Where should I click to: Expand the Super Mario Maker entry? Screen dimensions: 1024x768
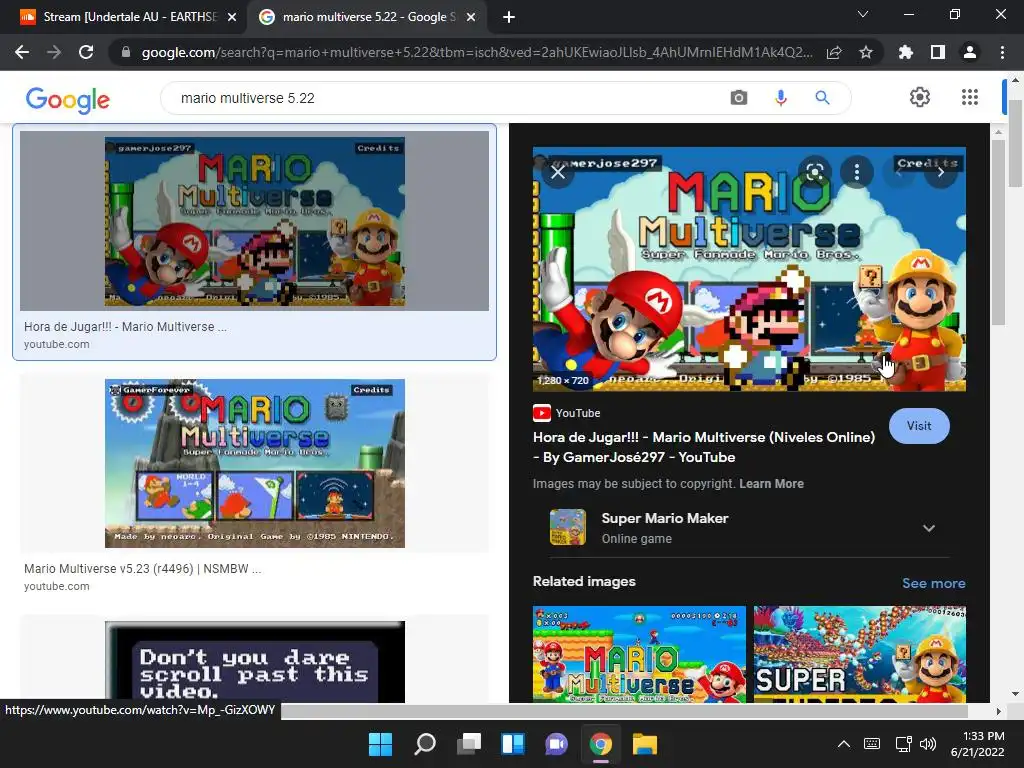pos(929,528)
